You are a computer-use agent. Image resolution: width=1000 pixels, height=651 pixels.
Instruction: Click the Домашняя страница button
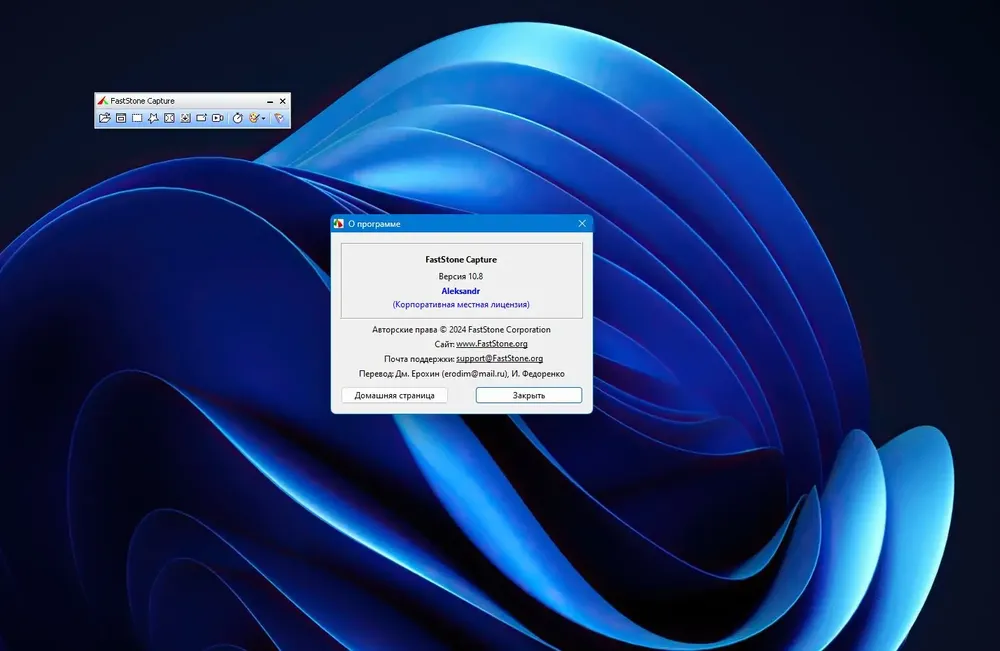[x=394, y=395]
